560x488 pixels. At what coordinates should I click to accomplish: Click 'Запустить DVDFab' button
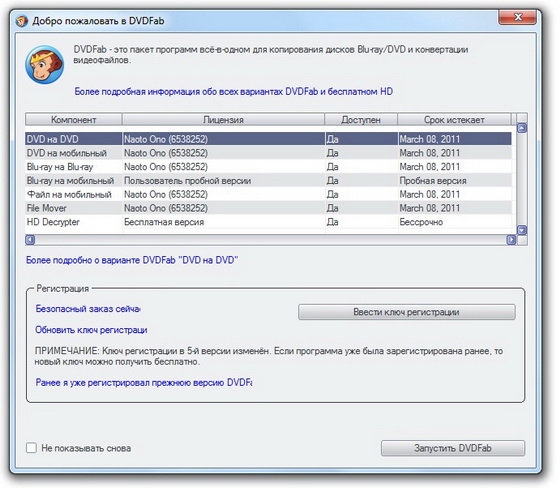453,448
